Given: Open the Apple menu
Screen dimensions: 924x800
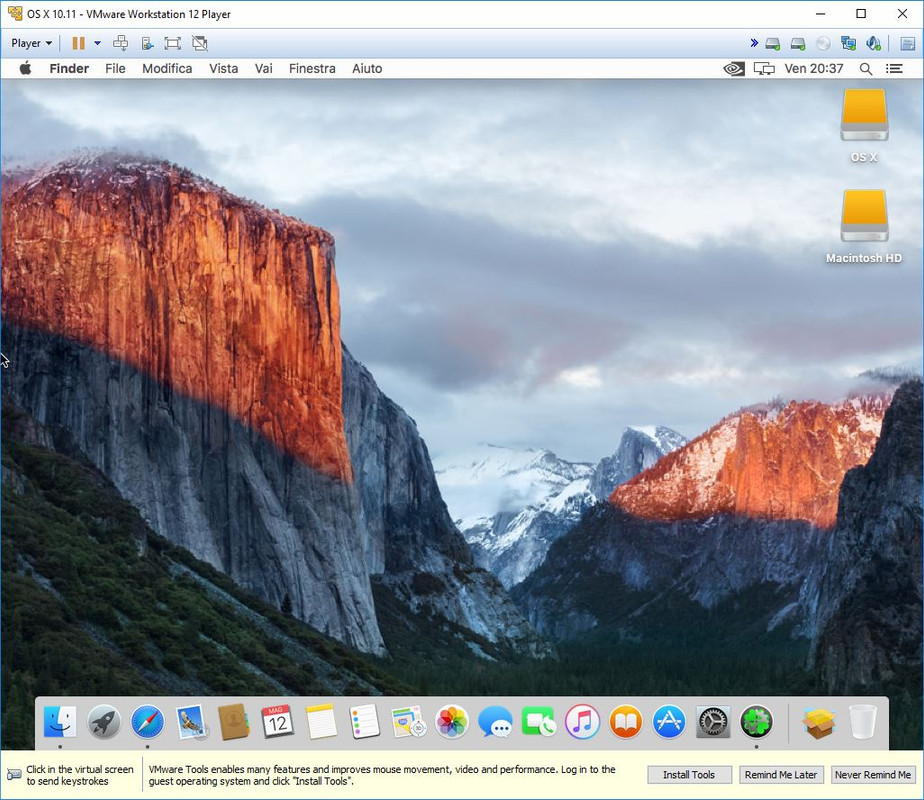Looking at the screenshot, I should click(x=25, y=68).
